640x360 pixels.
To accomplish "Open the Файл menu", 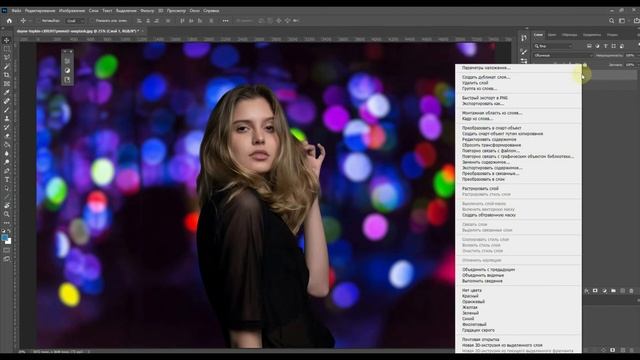I will click(x=17, y=11).
